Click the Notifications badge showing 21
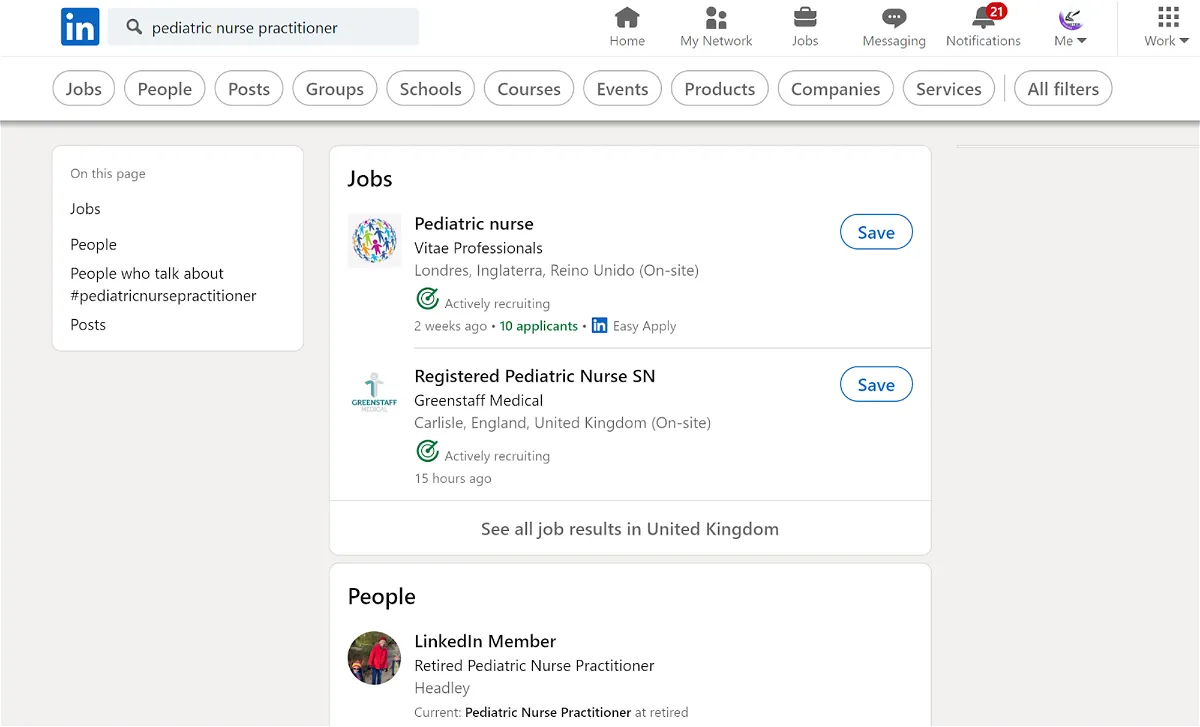Viewport: 1200px width, 727px height. click(996, 11)
